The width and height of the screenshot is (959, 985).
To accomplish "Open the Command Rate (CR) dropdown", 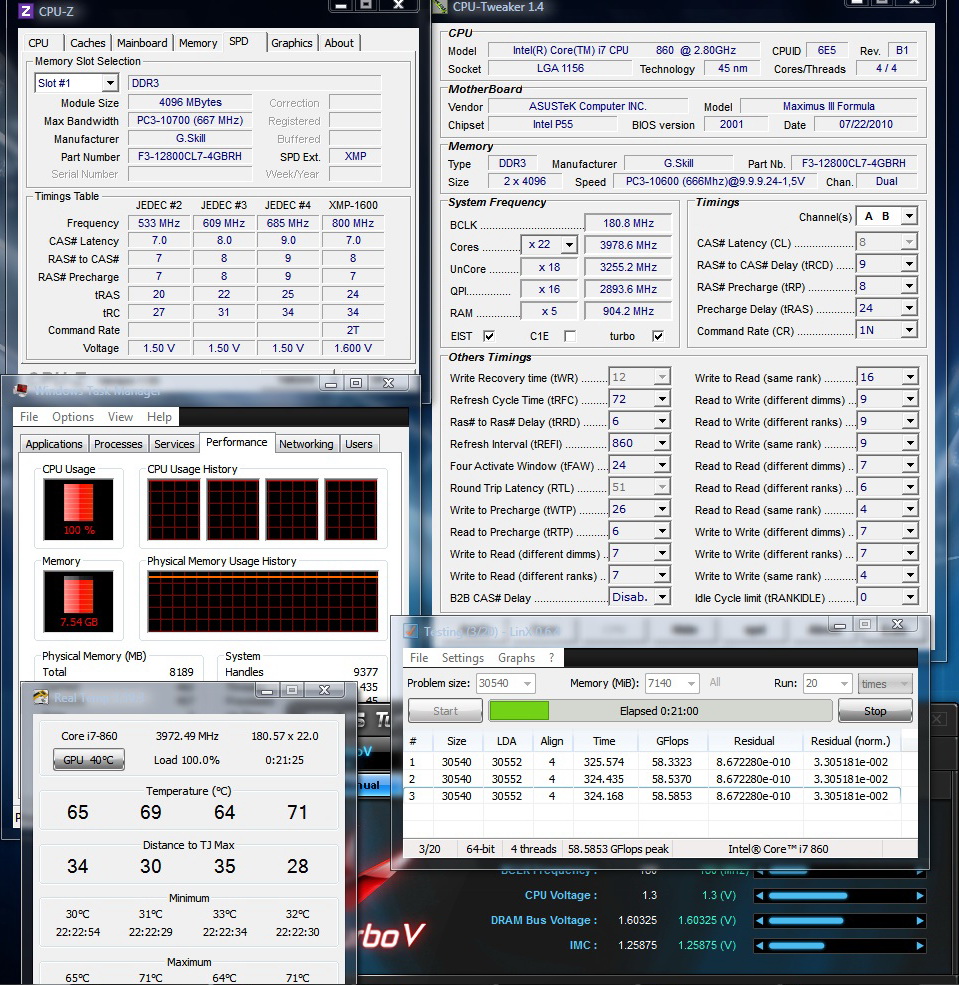I will click(909, 330).
